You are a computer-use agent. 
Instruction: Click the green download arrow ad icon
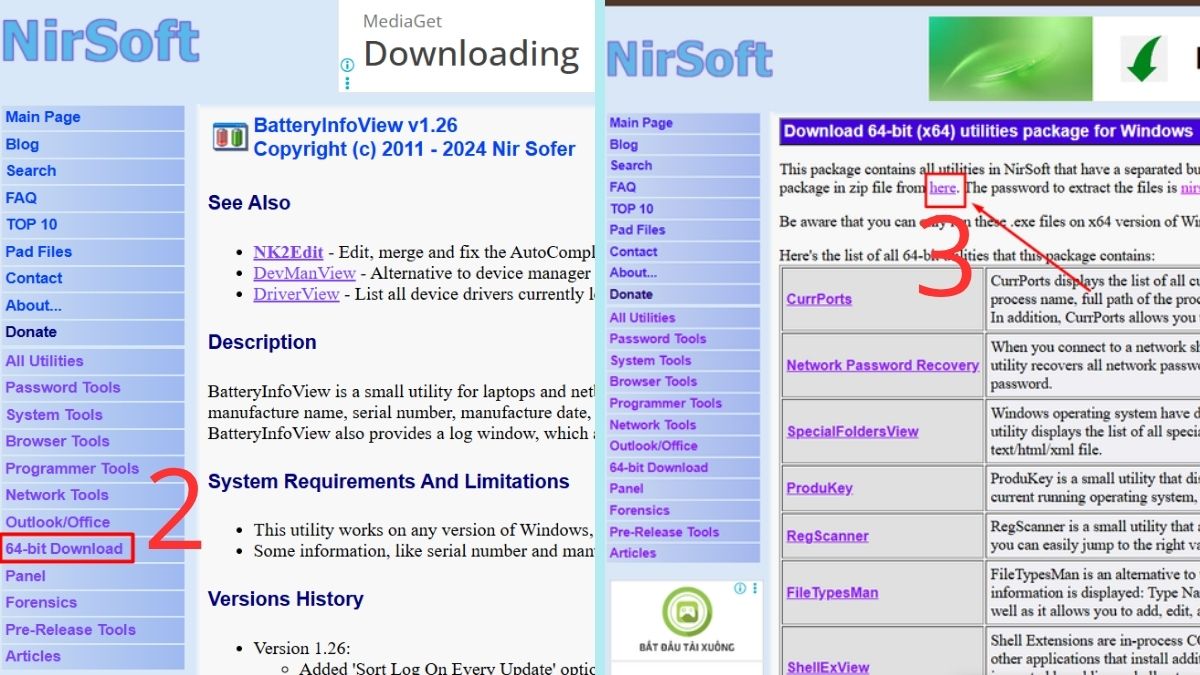(x=1144, y=59)
